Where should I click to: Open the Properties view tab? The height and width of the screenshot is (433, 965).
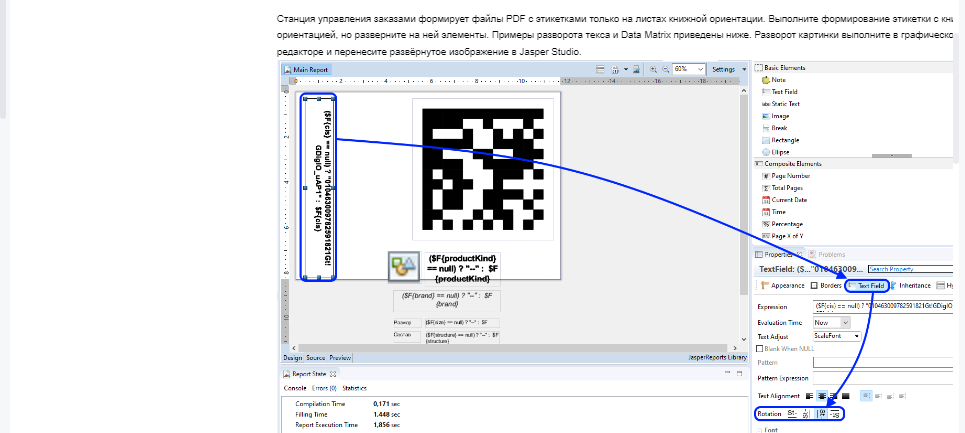click(779, 254)
